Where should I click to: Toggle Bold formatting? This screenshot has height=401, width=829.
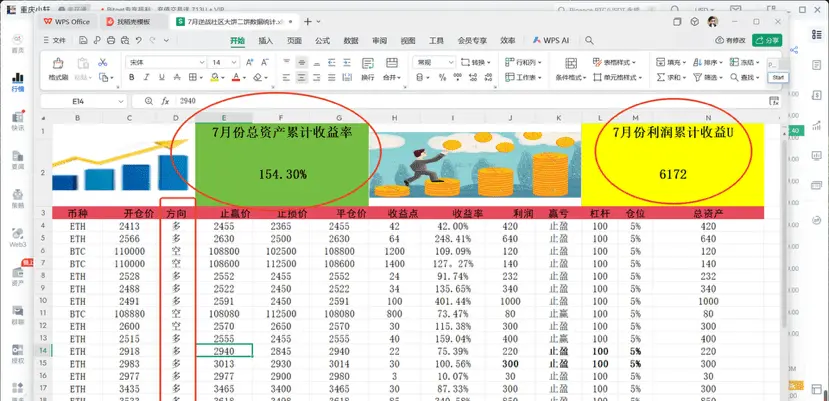(132, 77)
